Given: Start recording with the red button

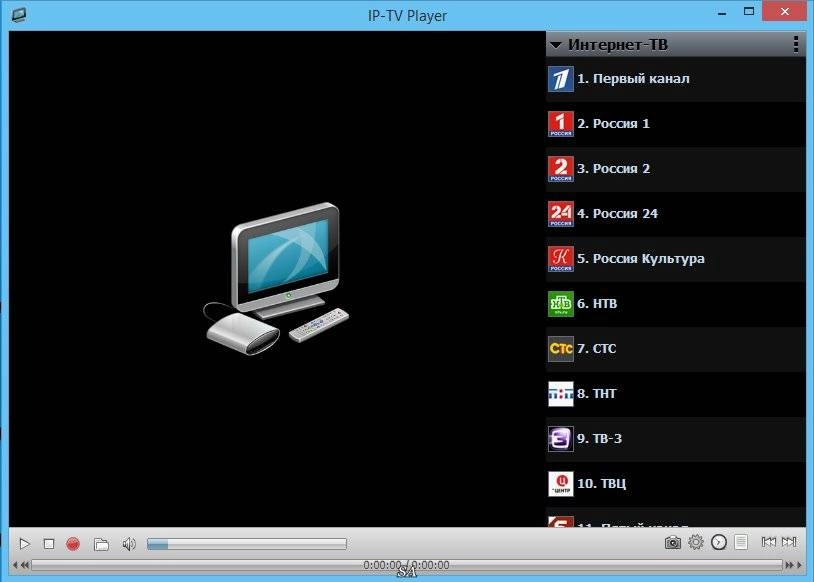Looking at the screenshot, I should click(x=73, y=544).
